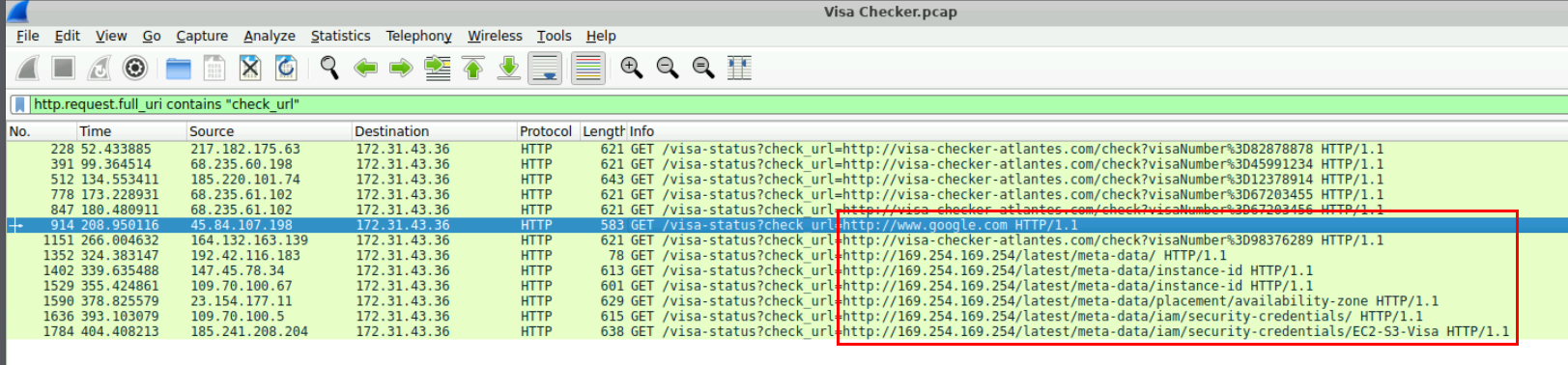This screenshot has height=365, width=1568.
Task: Find a packet magnifier icon
Action: tap(329, 68)
